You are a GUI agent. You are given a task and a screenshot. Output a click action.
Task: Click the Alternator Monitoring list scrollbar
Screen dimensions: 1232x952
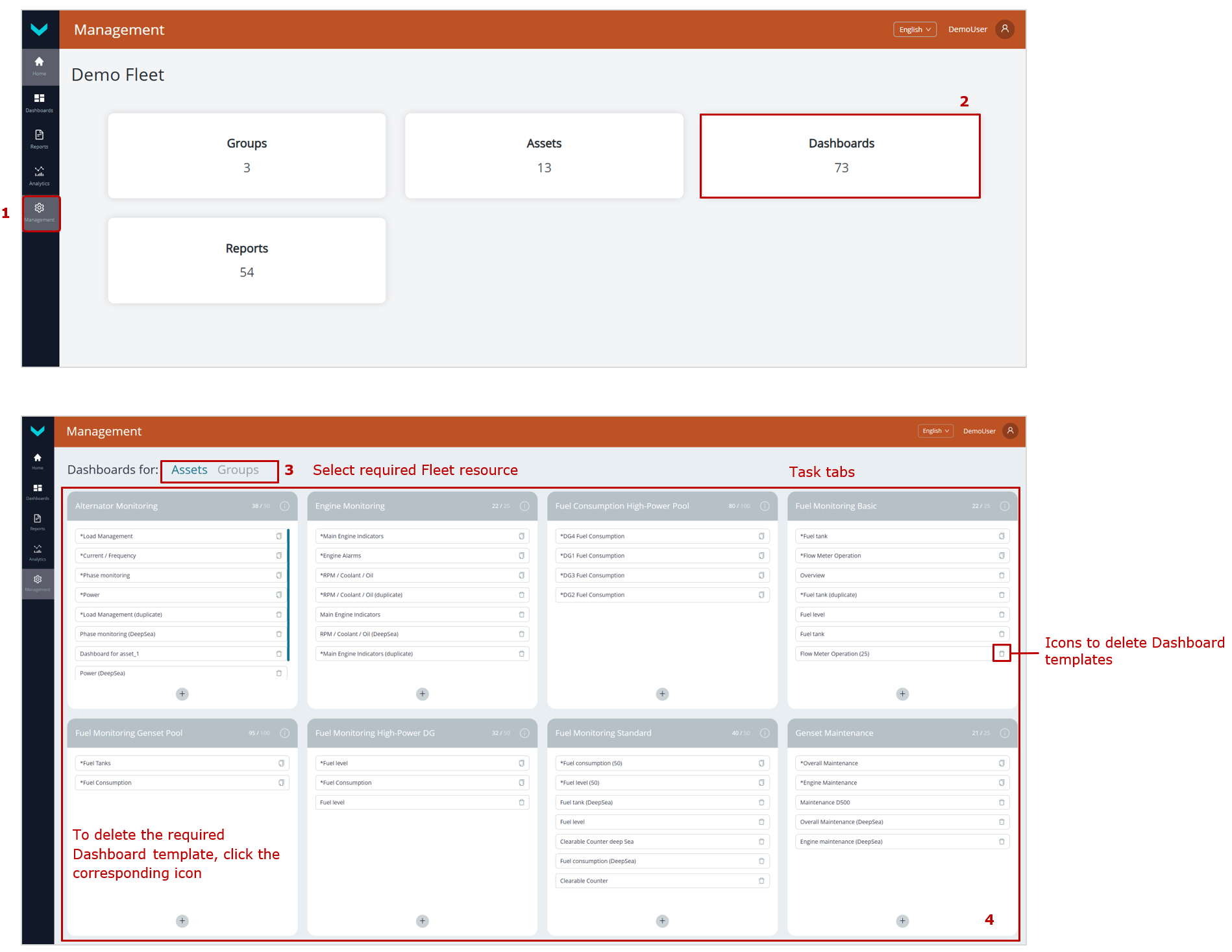[x=288, y=594]
